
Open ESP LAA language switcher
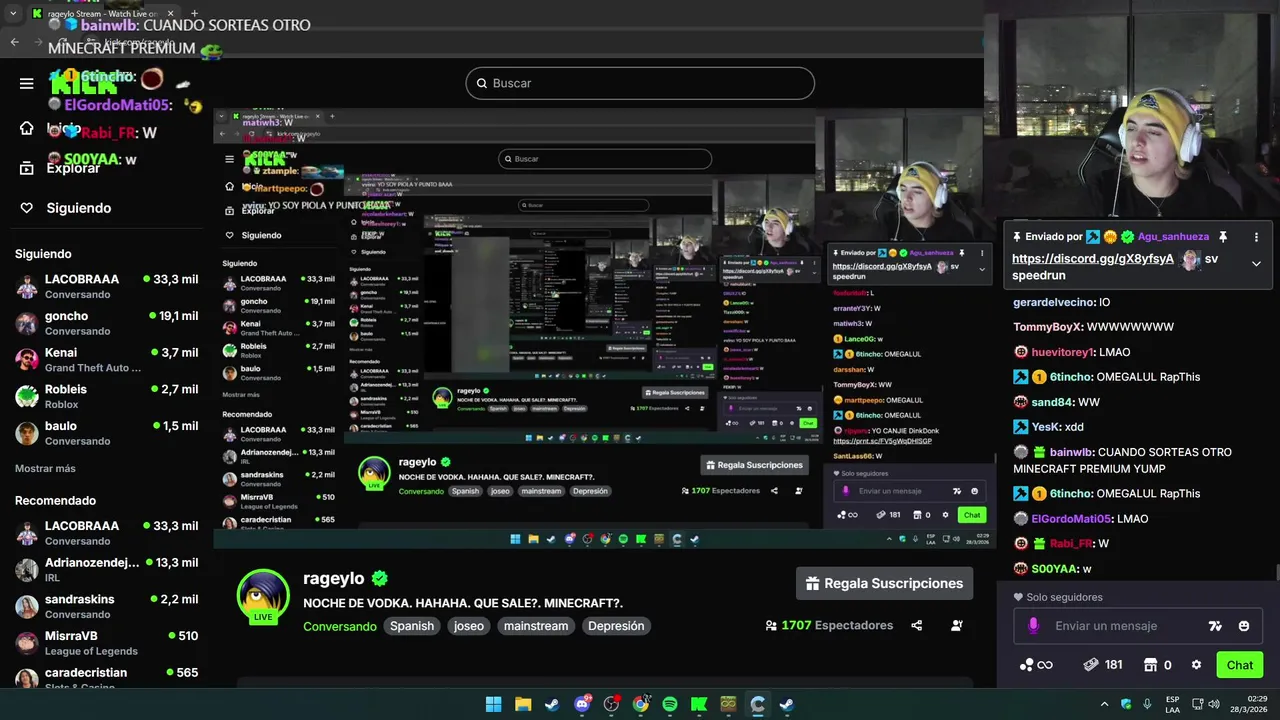[1172, 704]
